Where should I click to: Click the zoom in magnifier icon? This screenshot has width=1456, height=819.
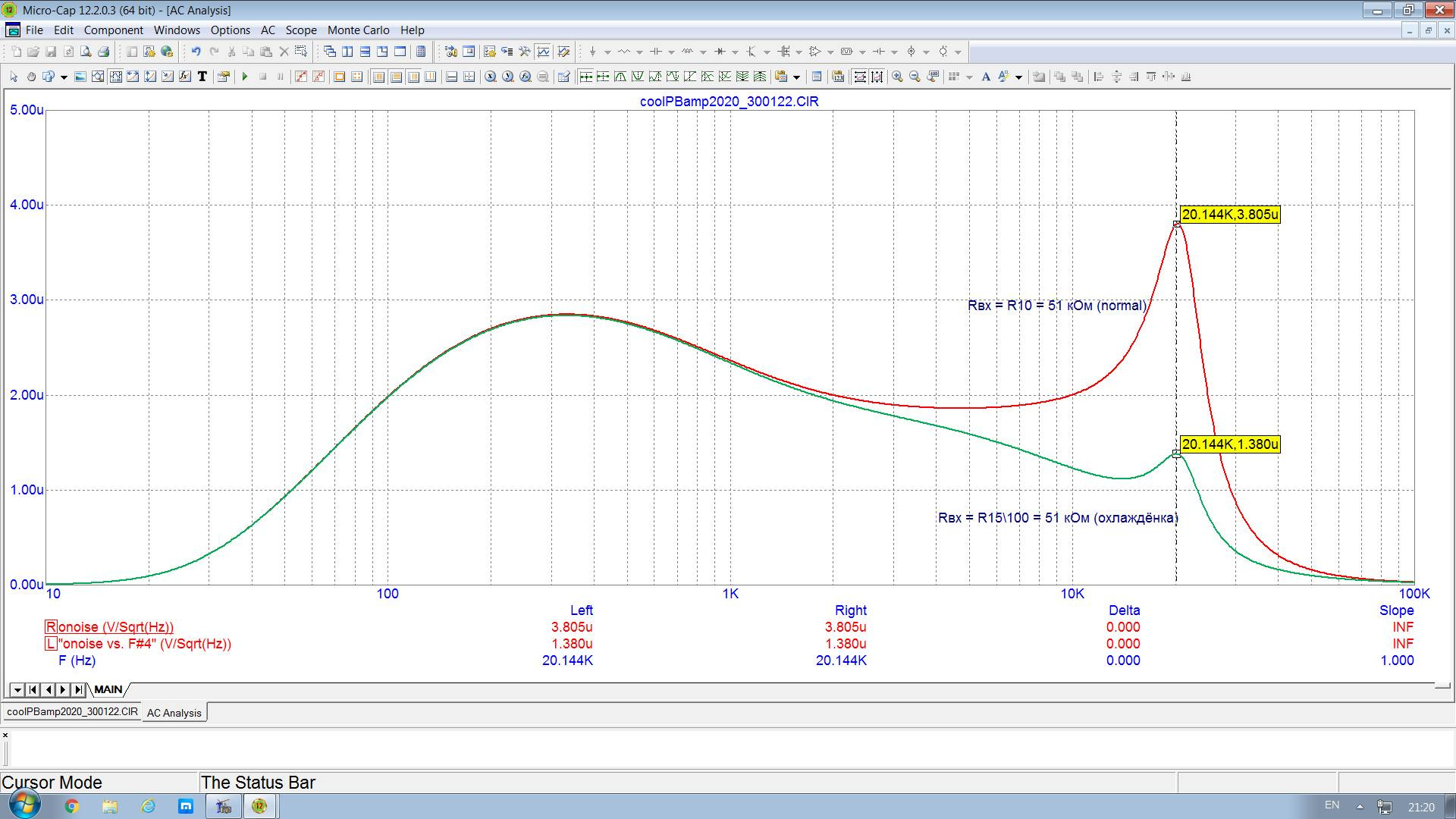897,77
